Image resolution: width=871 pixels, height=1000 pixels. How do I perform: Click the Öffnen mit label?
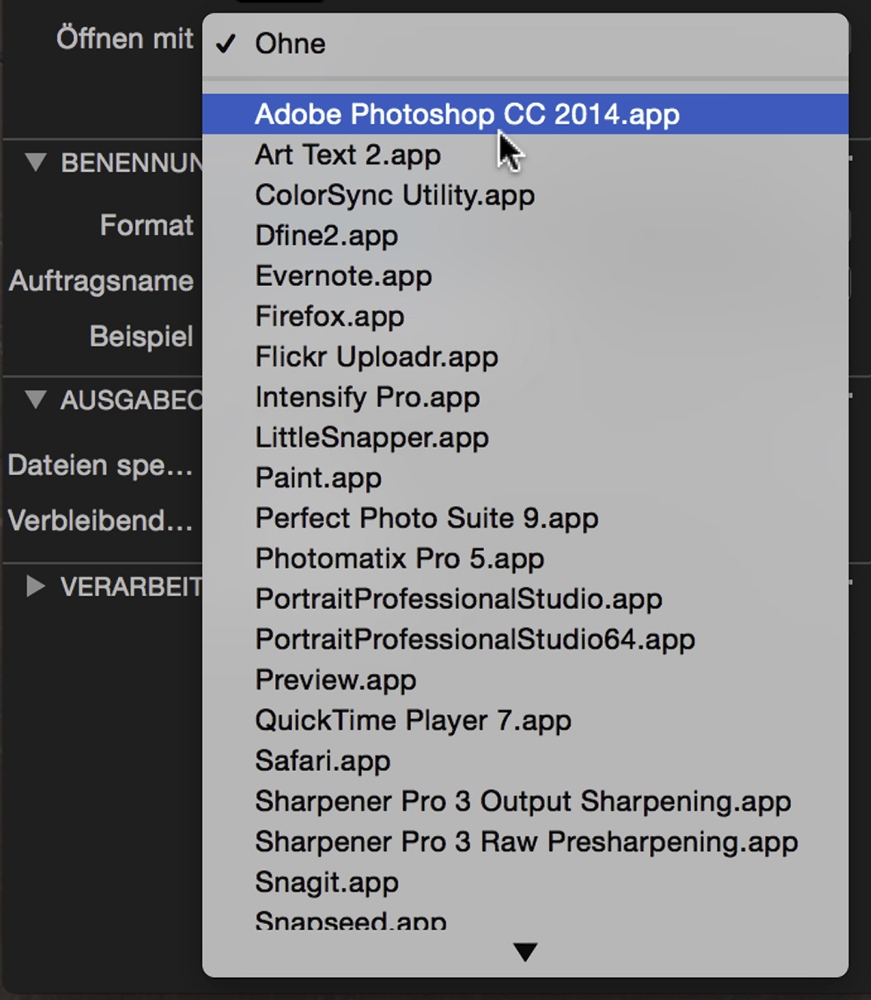coord(124,38)
